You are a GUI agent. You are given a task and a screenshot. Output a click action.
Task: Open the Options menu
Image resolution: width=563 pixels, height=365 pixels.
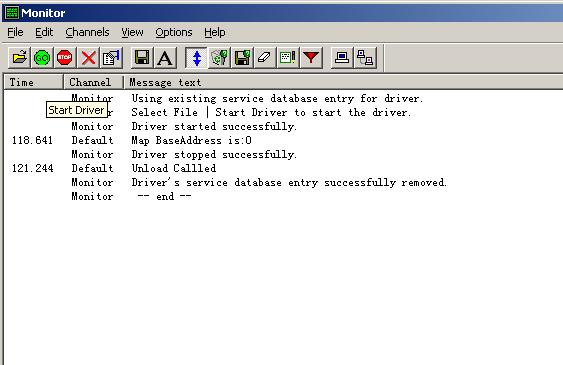point(174,32)
